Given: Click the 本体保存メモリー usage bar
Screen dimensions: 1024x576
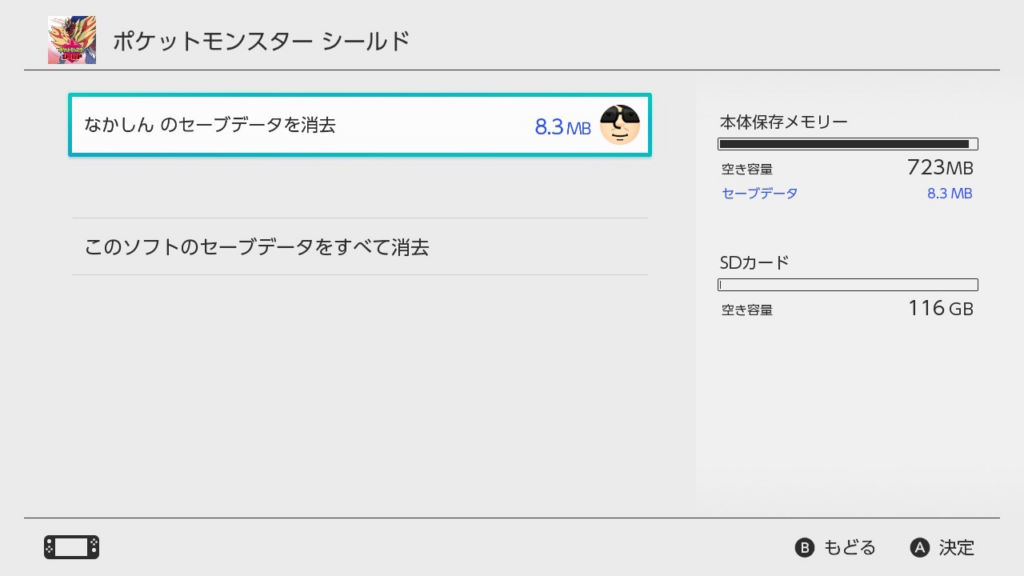Looking at the screenshot, I should (x=848, y=144).
